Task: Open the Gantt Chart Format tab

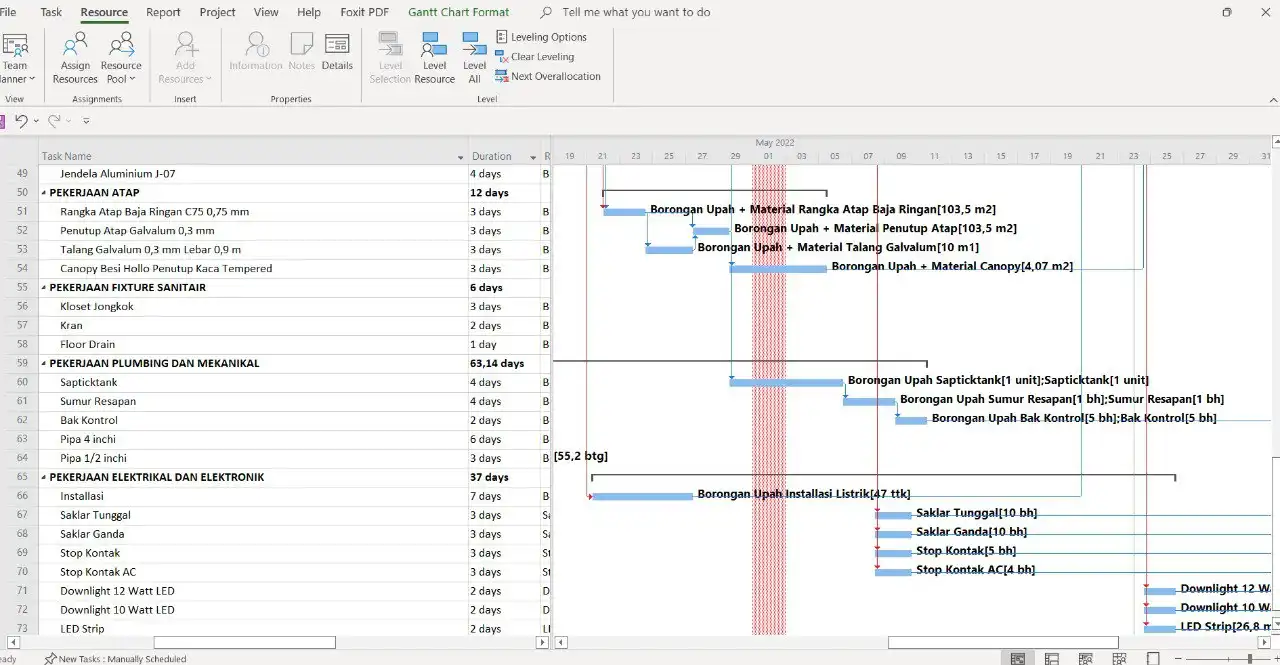Action: (459, 12)
